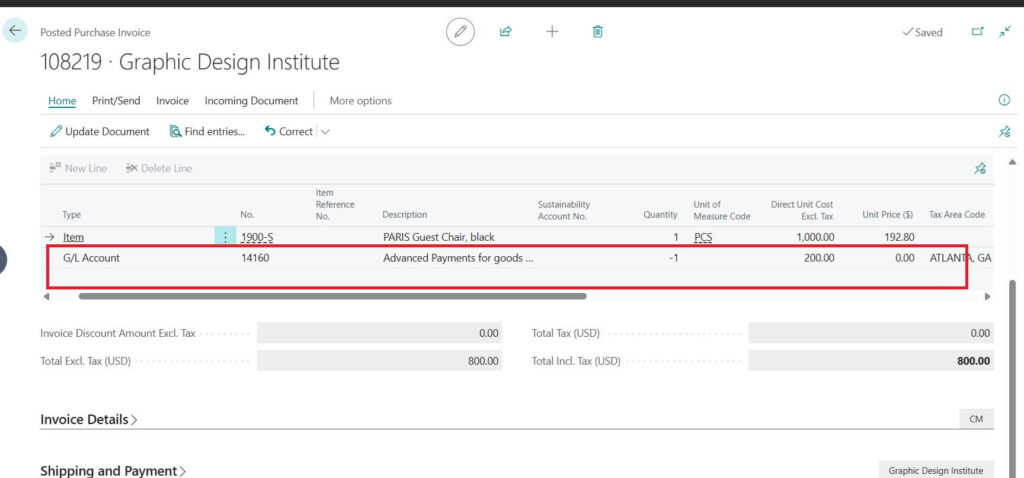Click Update Document button
This screenshot has width=1024, height=478.
point(99,132)
